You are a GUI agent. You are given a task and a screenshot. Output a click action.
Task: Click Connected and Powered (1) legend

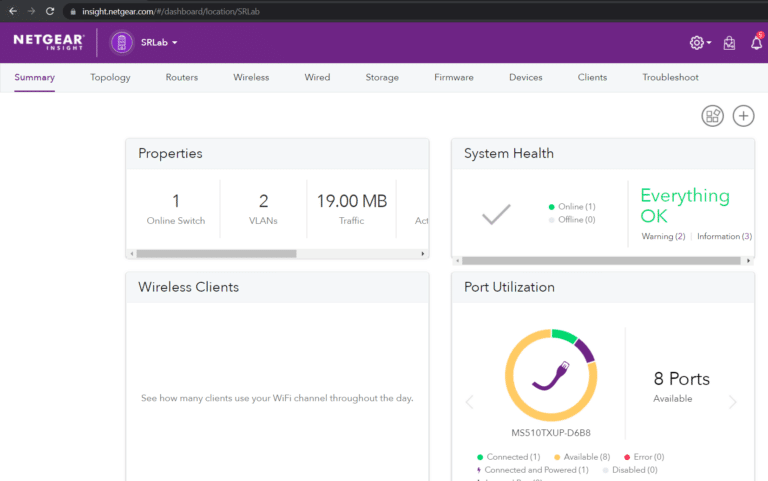coord(532,470)
